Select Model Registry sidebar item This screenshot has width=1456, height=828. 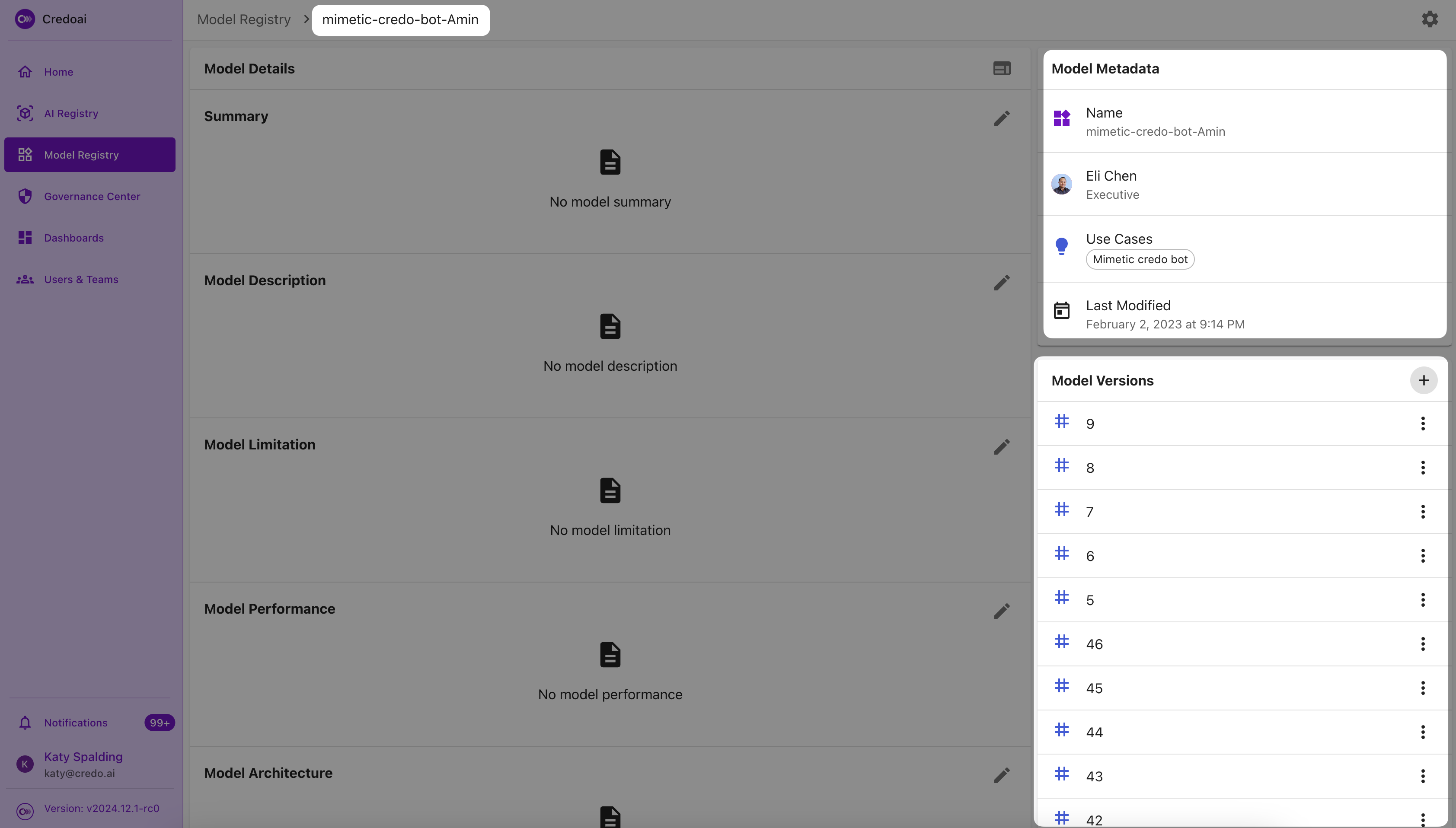tap(90, 155)
